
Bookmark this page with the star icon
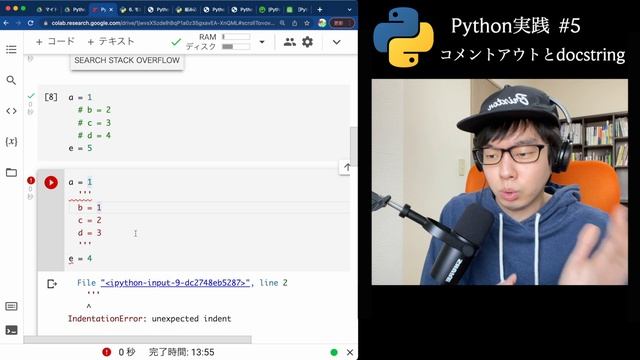tap(307, 23)
